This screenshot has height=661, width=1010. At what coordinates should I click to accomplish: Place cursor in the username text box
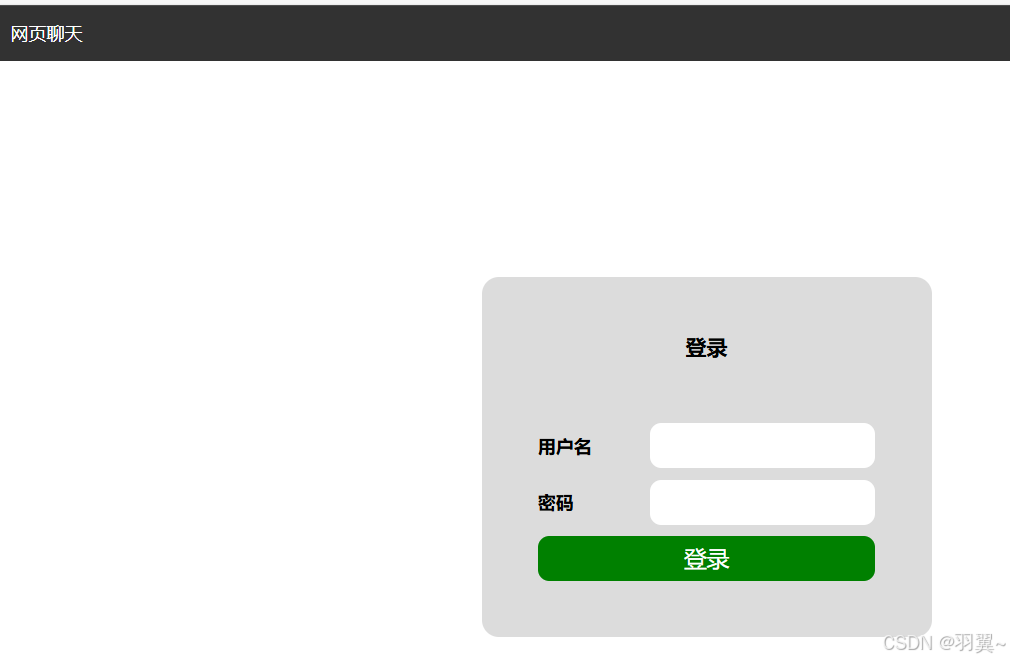point(762,445)
